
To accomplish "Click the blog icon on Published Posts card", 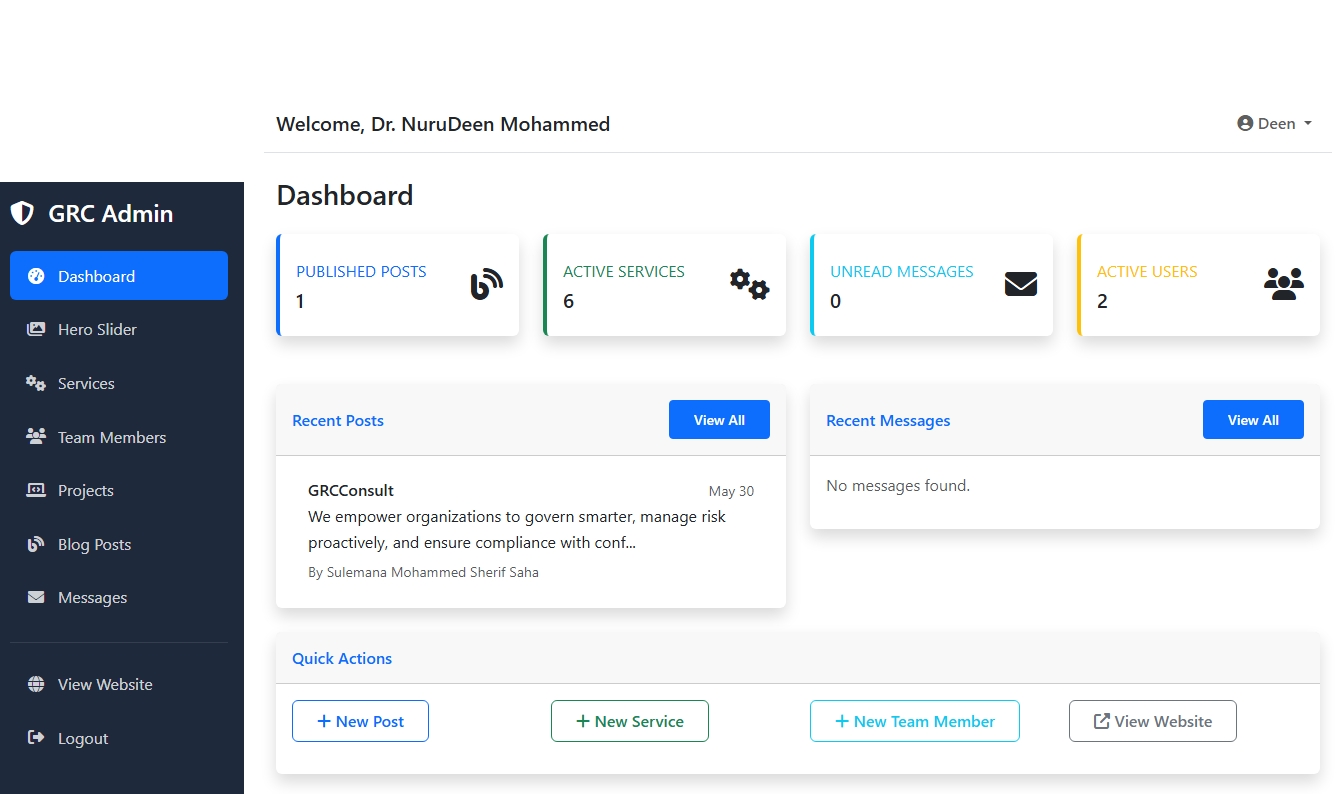I will point(486,285).
